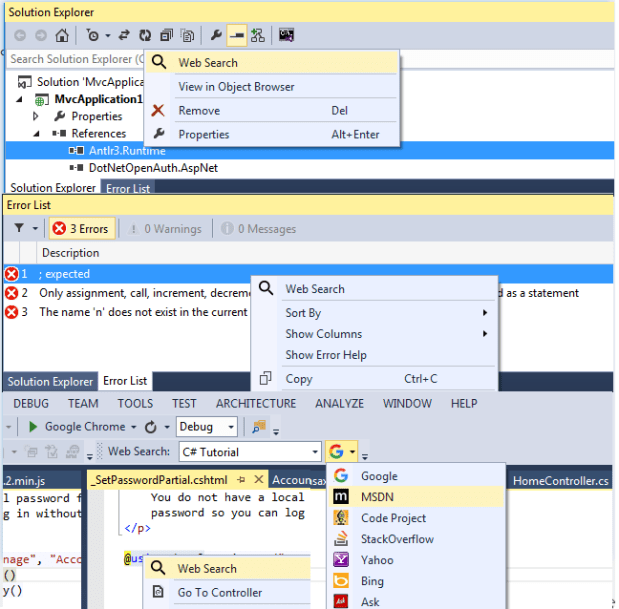The image size is (619, 609).
Task: Click Copy Ctrl+C in the context menu
Action: pyautogui.click(x=374, y=379)
